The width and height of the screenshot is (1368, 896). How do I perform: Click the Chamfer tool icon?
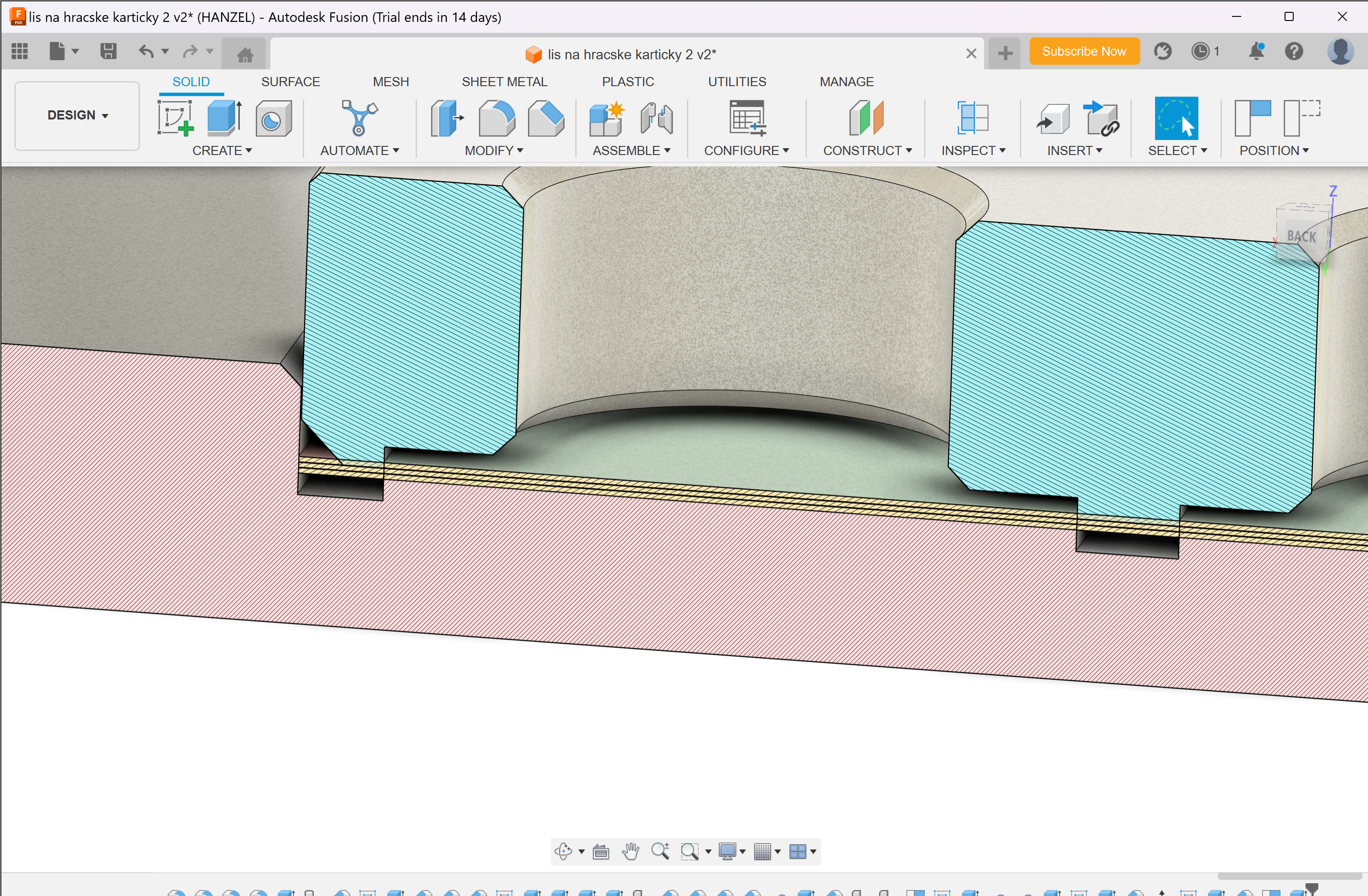tap(545, 118)
